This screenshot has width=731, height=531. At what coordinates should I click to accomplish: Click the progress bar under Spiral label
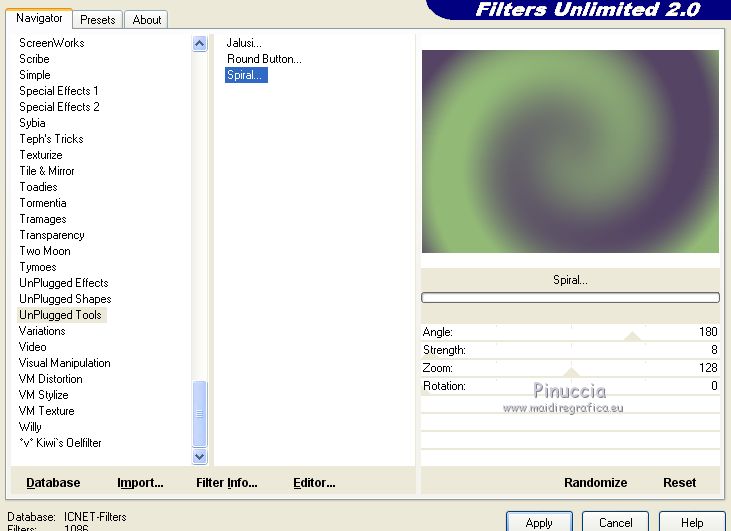570,297
